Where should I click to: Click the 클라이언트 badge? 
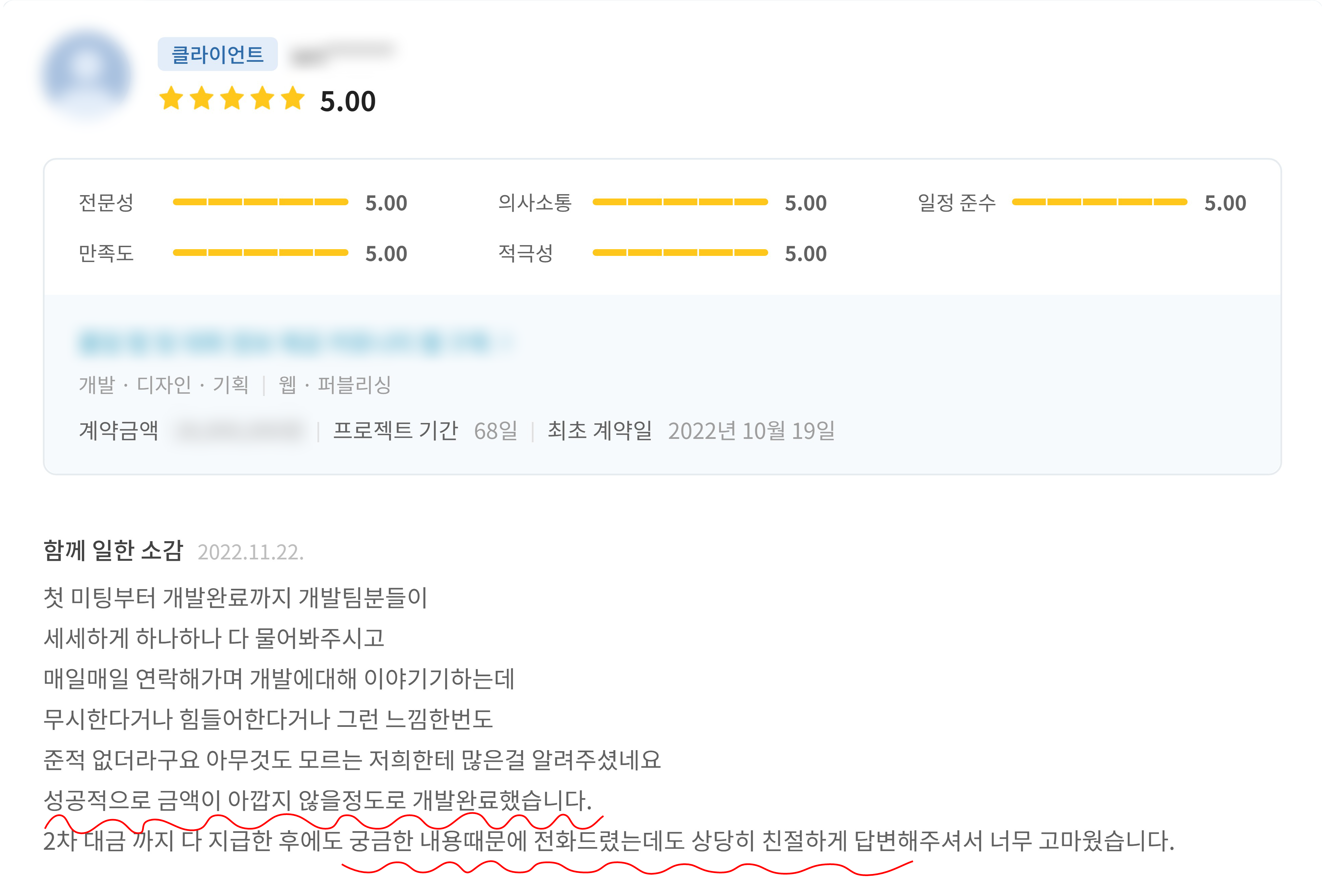point(217,55)
